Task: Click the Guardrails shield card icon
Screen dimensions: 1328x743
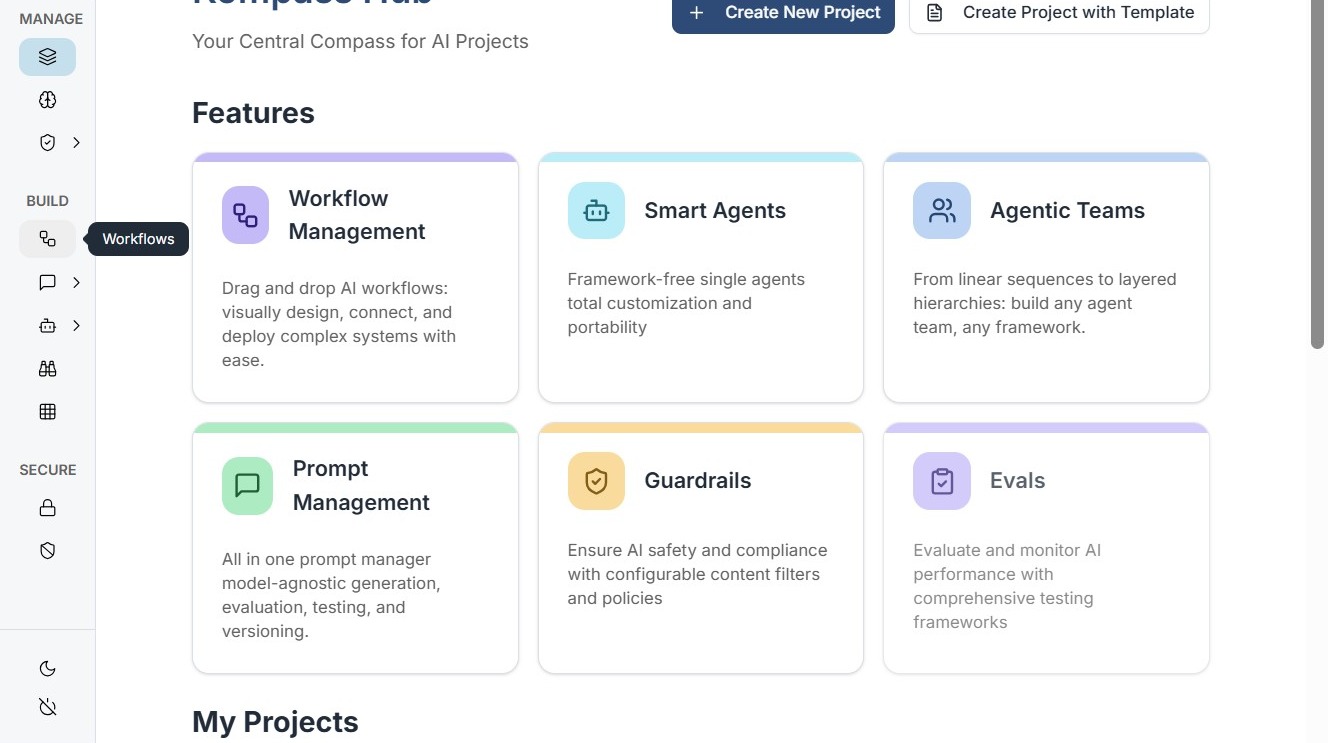Action: point(596,481)
